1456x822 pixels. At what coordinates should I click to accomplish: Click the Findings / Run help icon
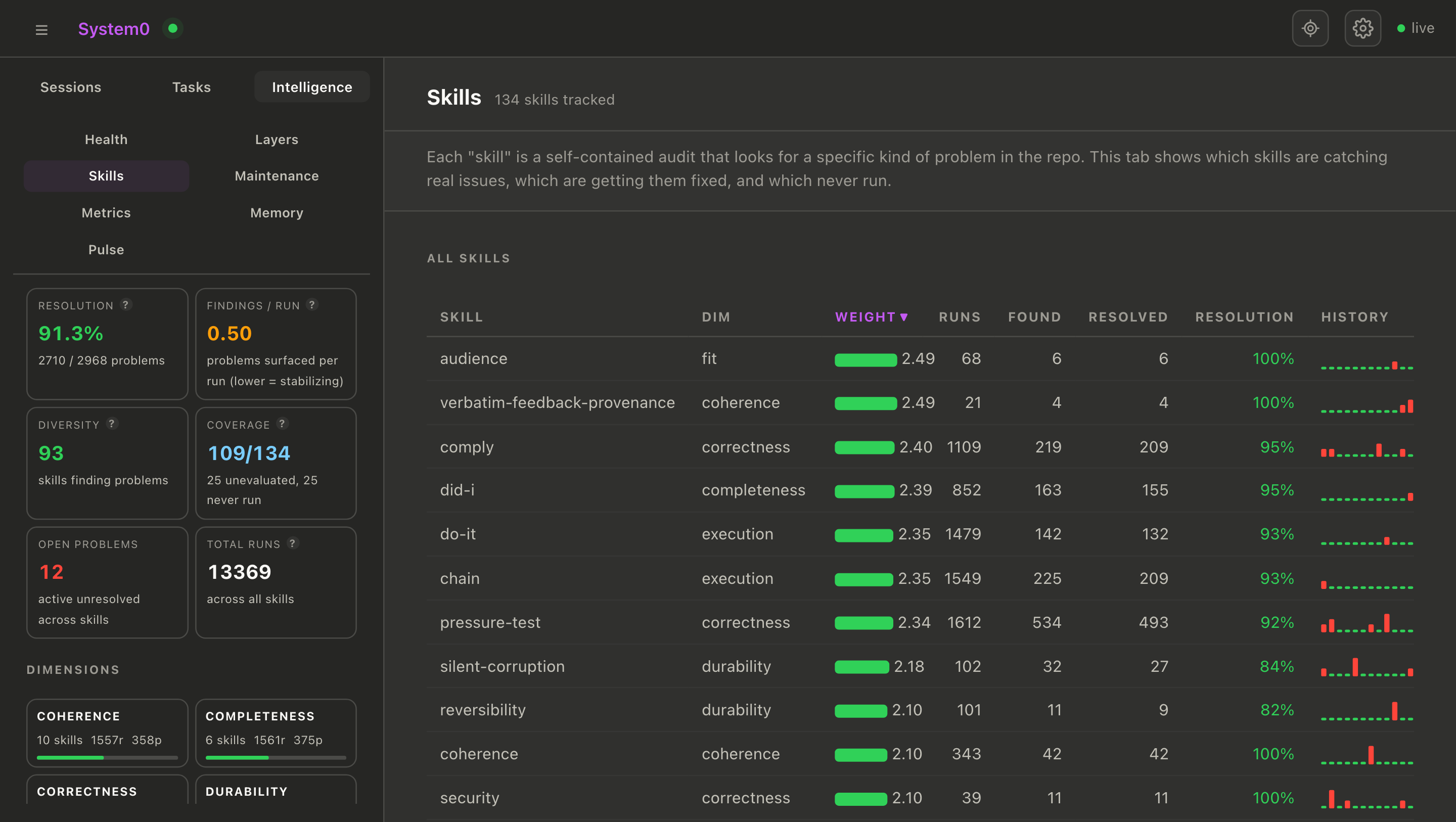pos(312,304)
